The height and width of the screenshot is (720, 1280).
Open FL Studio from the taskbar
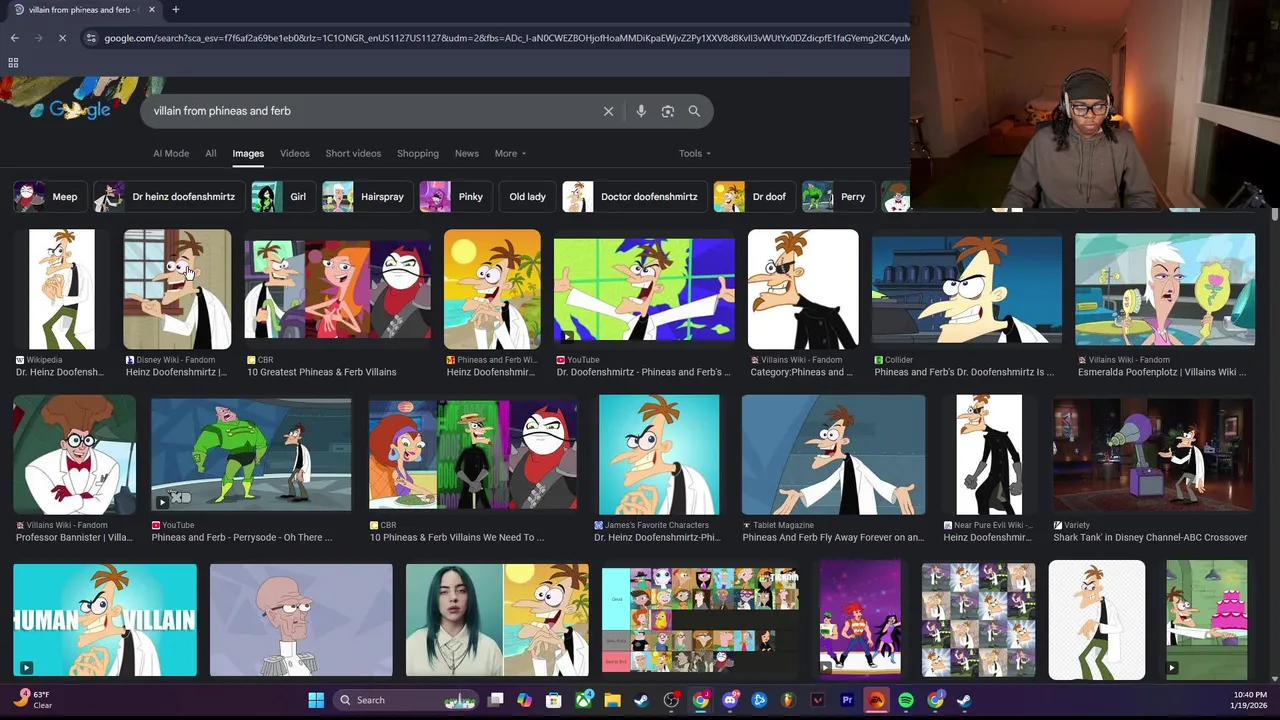coord(788,700)
